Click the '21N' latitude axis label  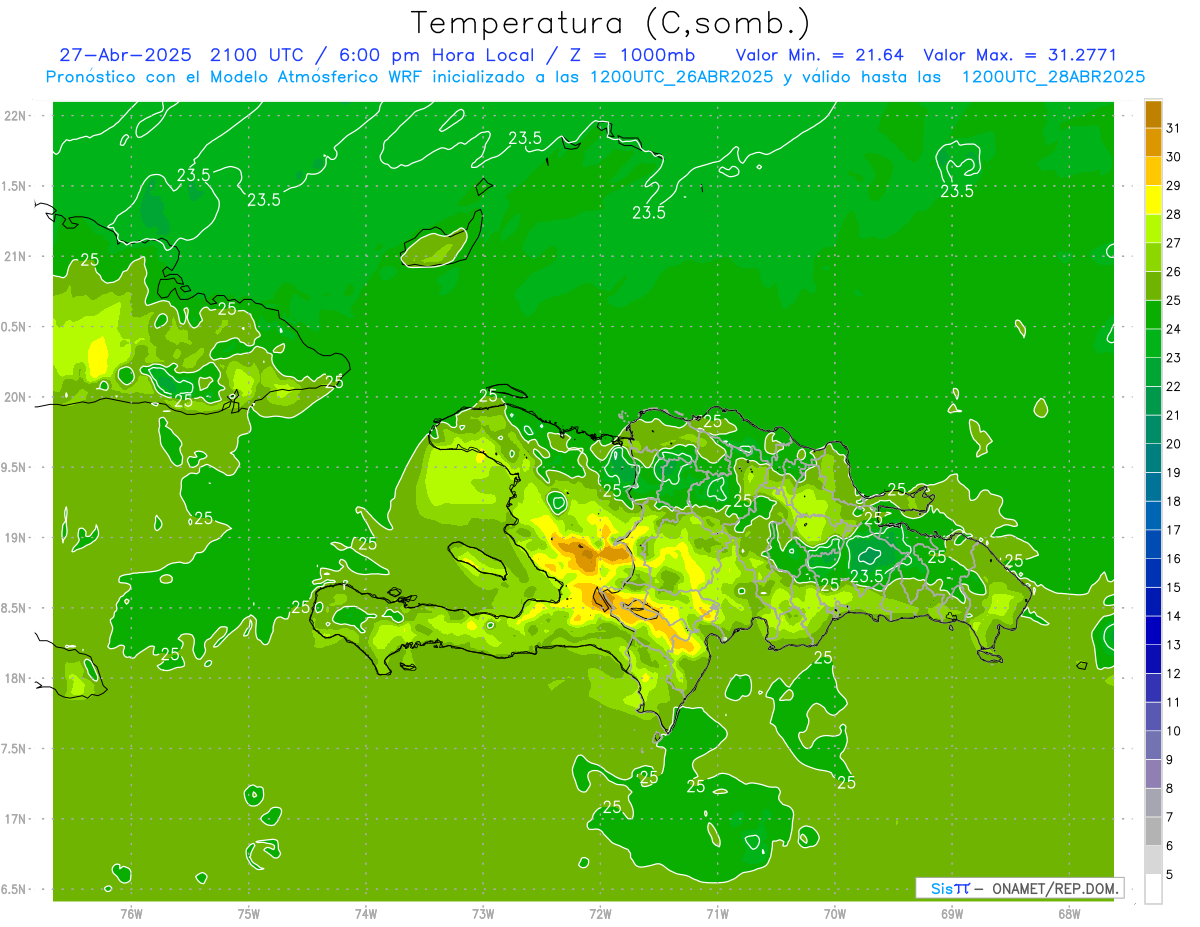pos(16,256)
